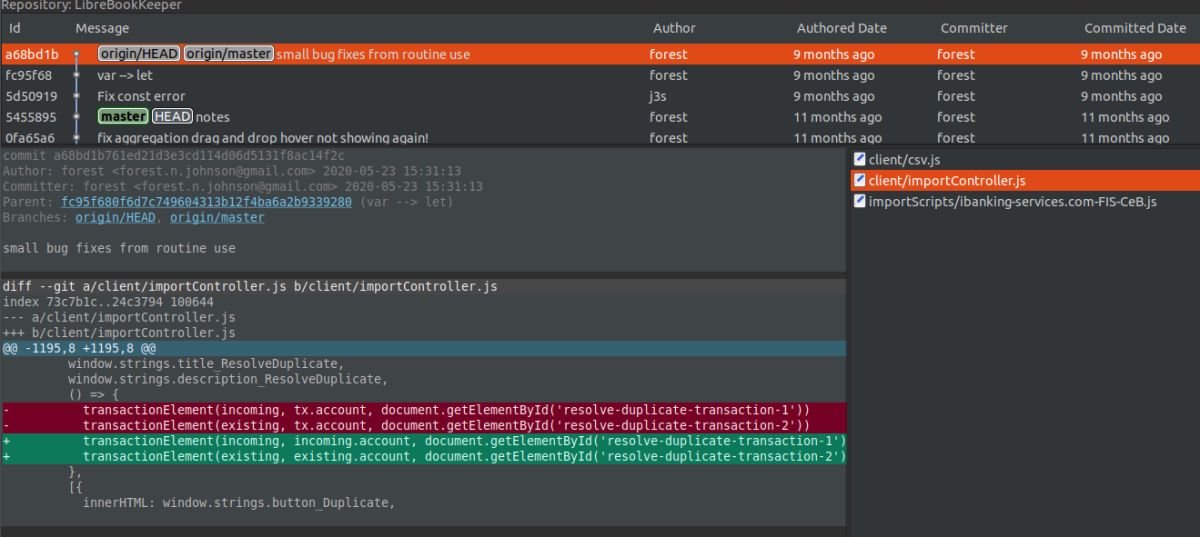The height and width of the screenshot is (537, 1200).
Task: Select client/importController.js file entry
Action: (x=1025, y=180)
